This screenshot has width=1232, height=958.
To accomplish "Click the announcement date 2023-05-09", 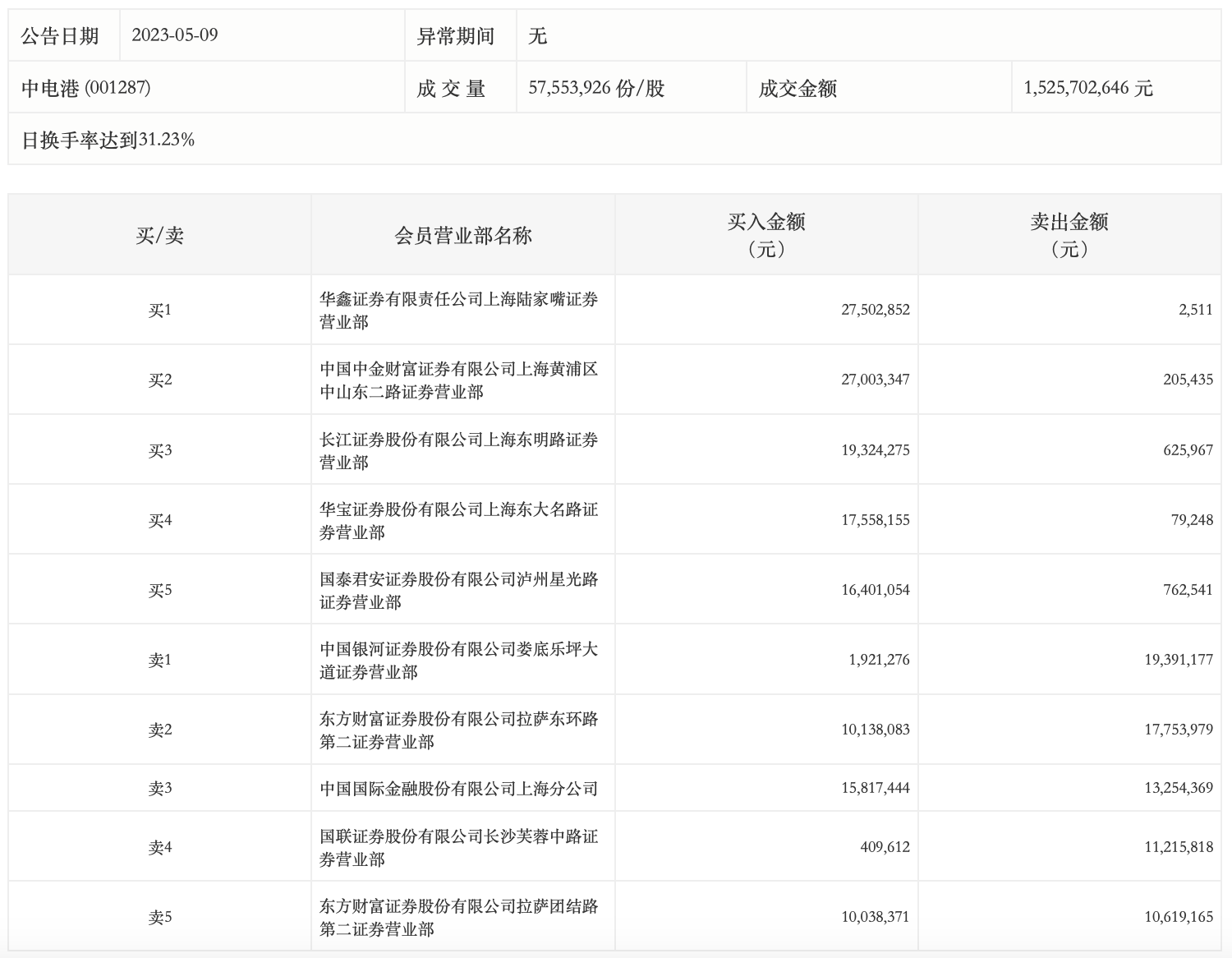I will click(x=175, y=35).
